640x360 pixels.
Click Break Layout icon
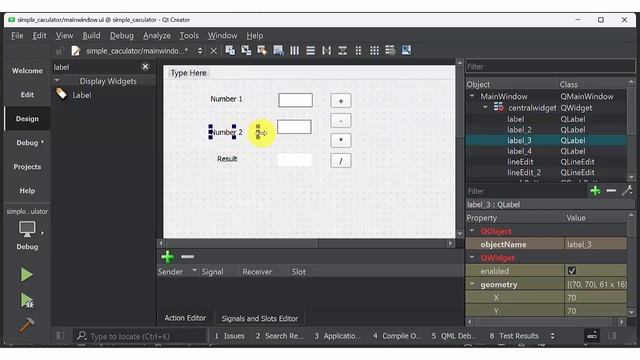coord(390,50)
